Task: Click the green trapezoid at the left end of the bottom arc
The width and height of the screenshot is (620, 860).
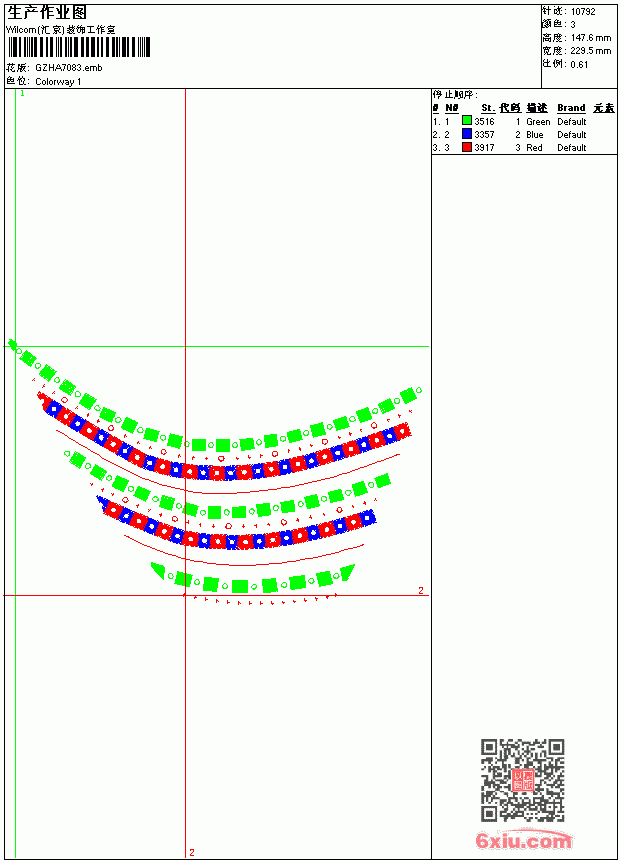Action: 158,570
